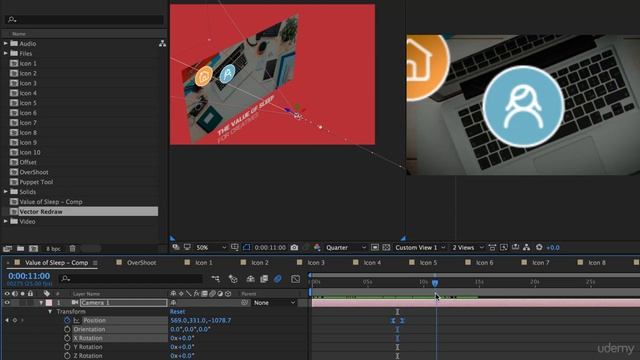Open grid and guide options icon
Image resolution: width=640 pixels, height=360 pixels.
(x=235, y=247)
